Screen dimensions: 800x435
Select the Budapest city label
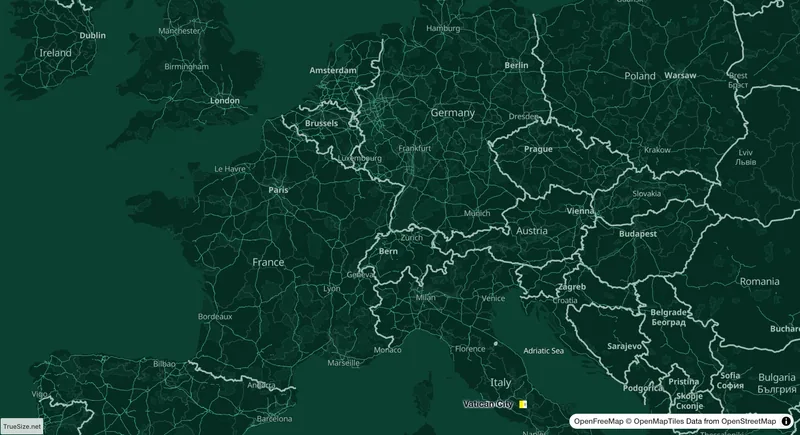click(638, 234)
